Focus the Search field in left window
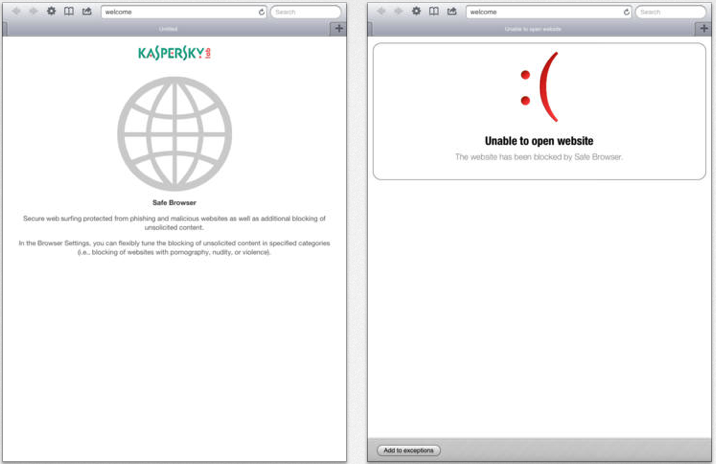 click(305, 12)
